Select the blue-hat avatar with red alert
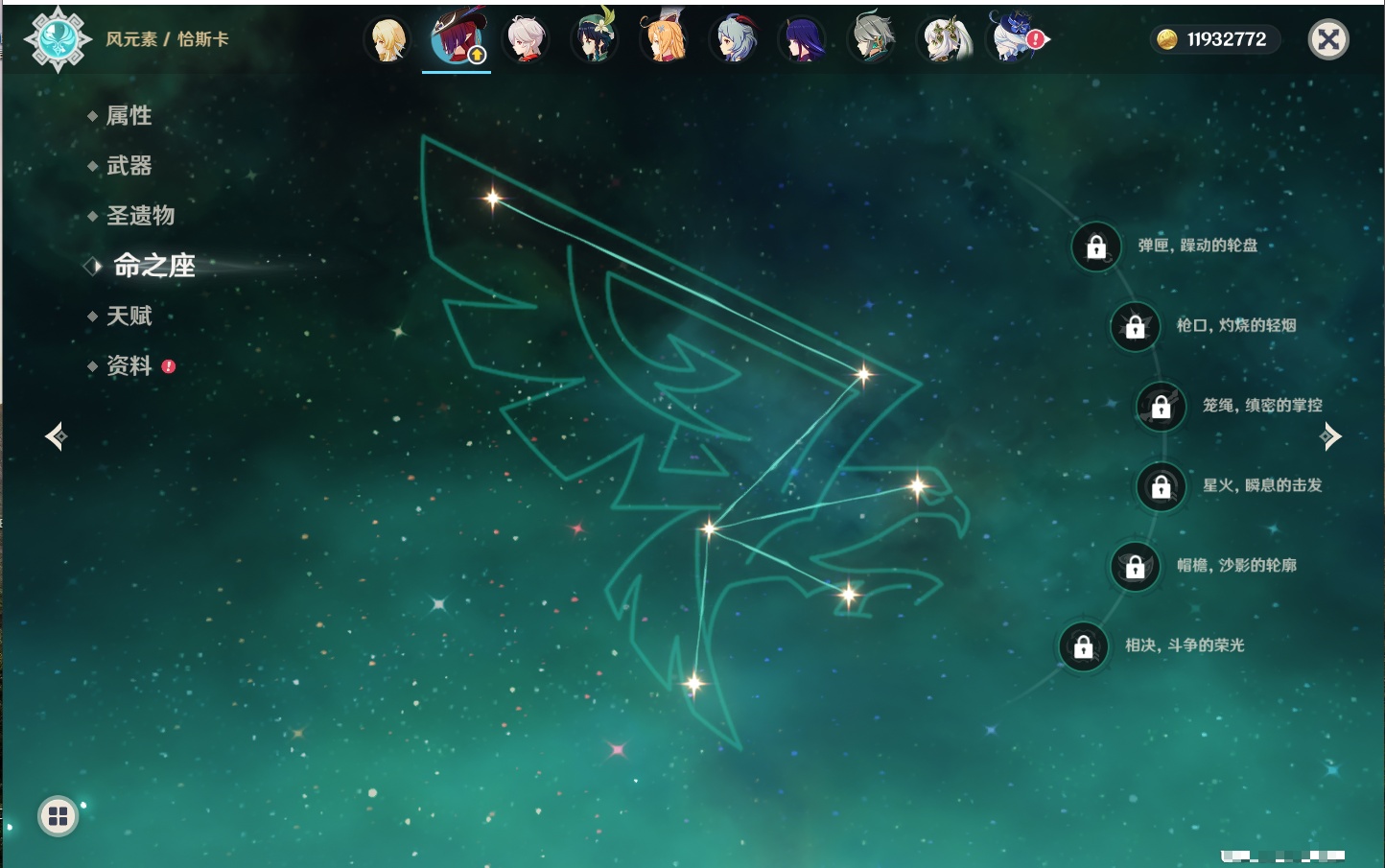This screenshot has width=1385, height=868. (x=1014, y=39)
